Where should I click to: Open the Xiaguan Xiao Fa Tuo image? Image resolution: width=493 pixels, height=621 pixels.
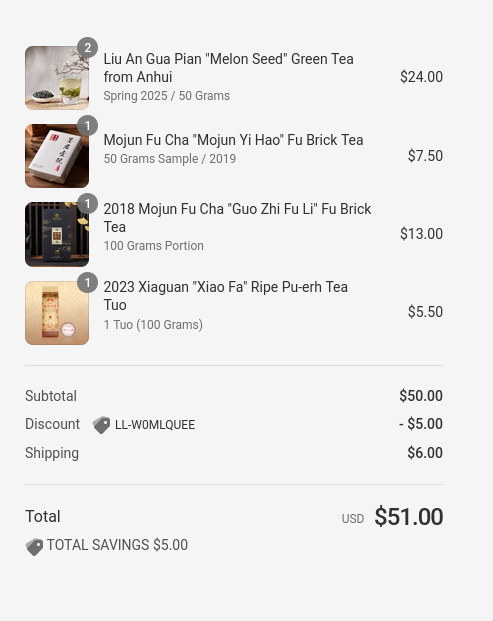(57, 313)
